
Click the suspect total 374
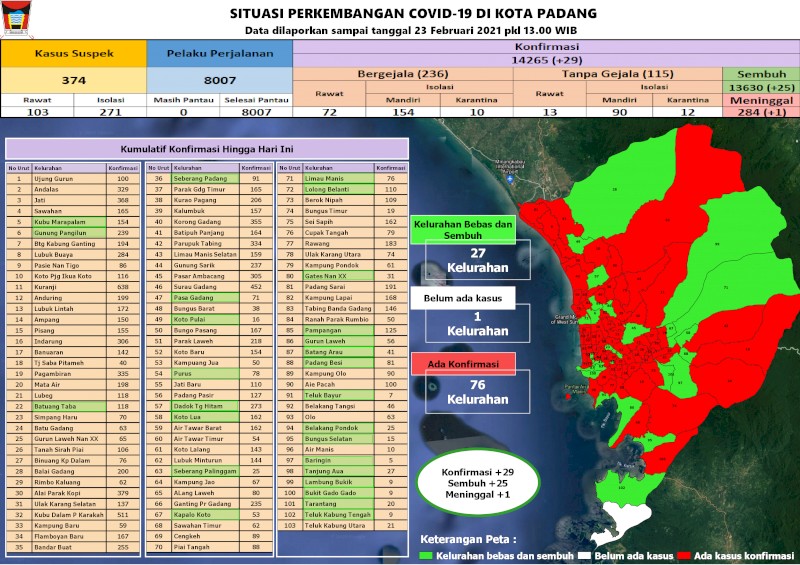tap(74, 80)
